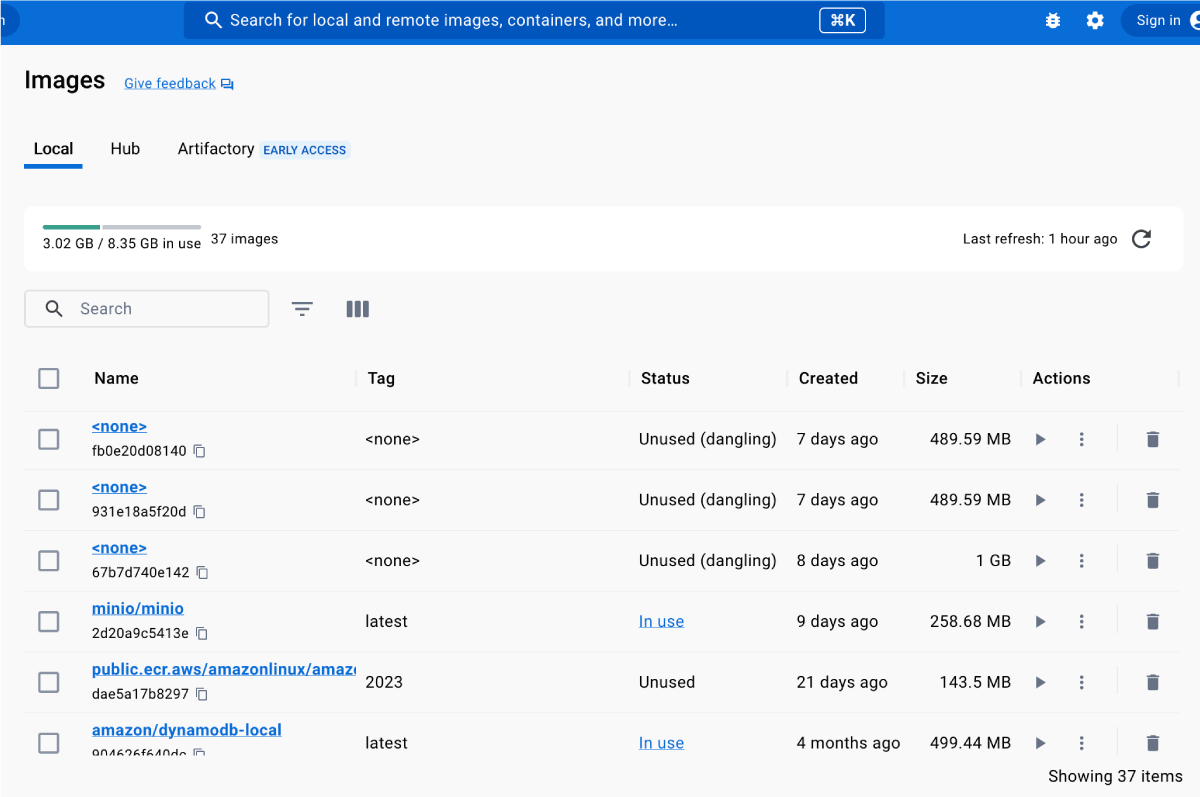
Task: Open the troubleshoot bug icon
Action: coord(1052,21)
